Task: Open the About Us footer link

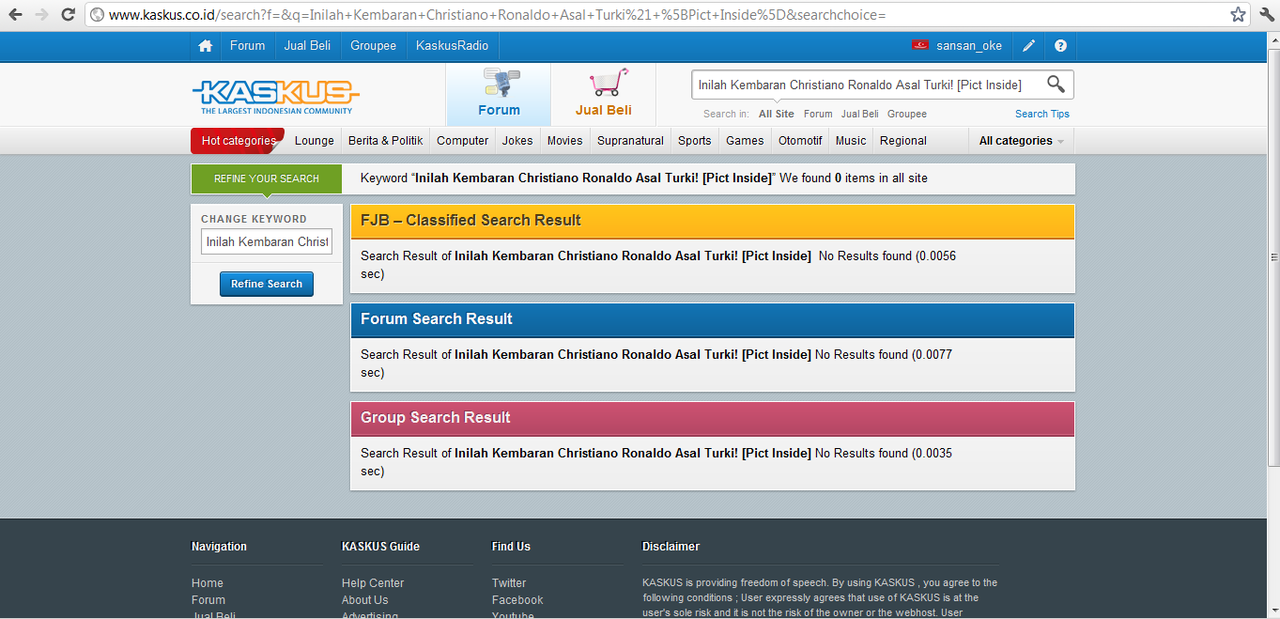Action: pos(364,600)
